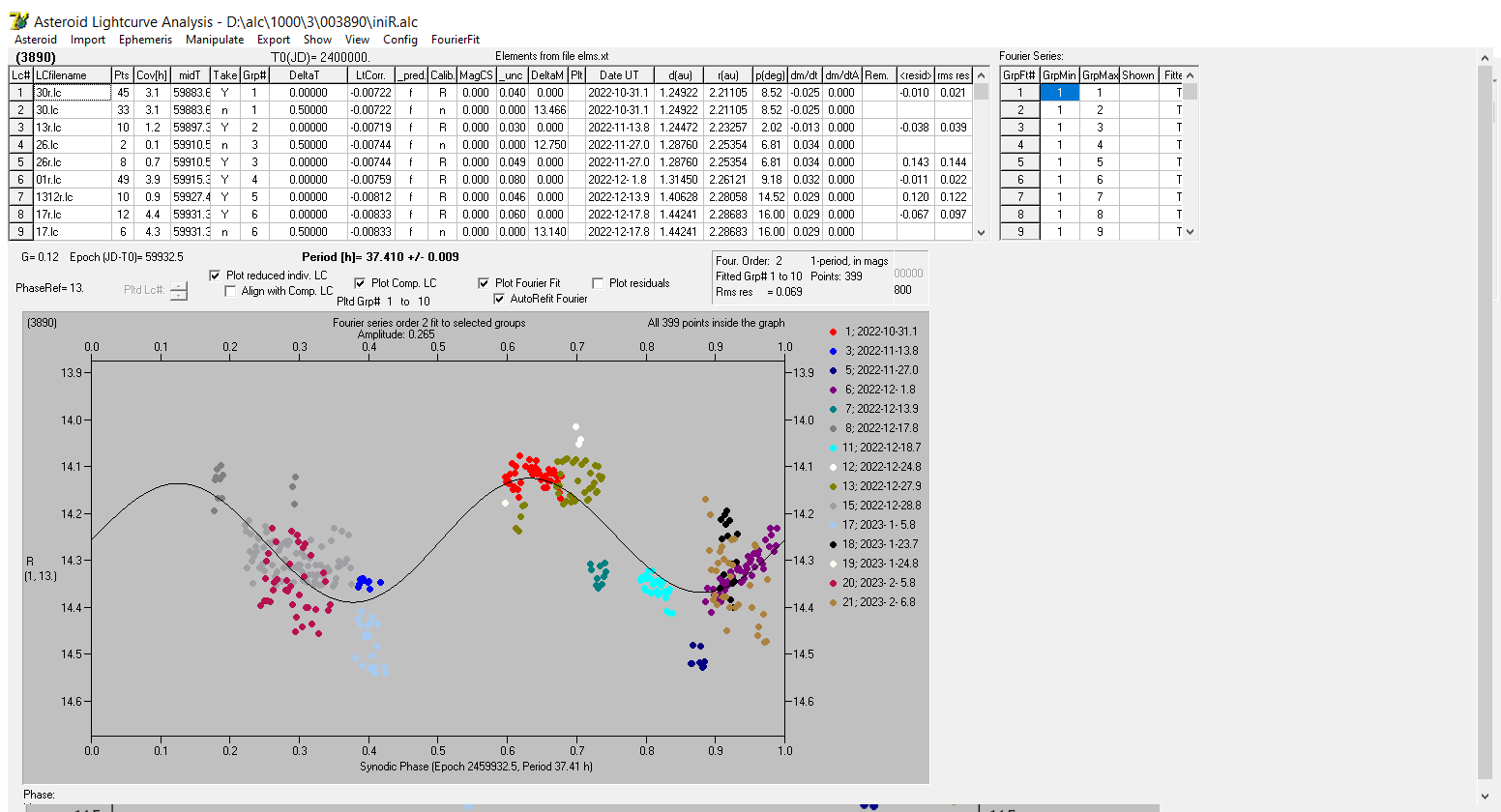Click the Asteroid Lightcurve Analysis title bar icon
Viewport: 1501px width, 812px height.
point(18,20)
